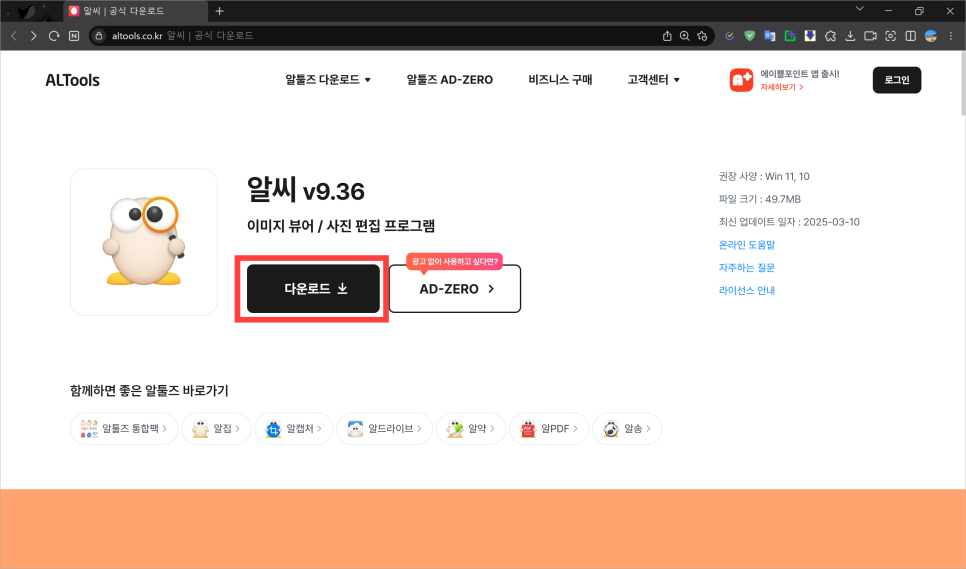Screen dimensions: 966x569
Task: Select the 알씨 공식 다운로드 tab
Action: [136, 10]
